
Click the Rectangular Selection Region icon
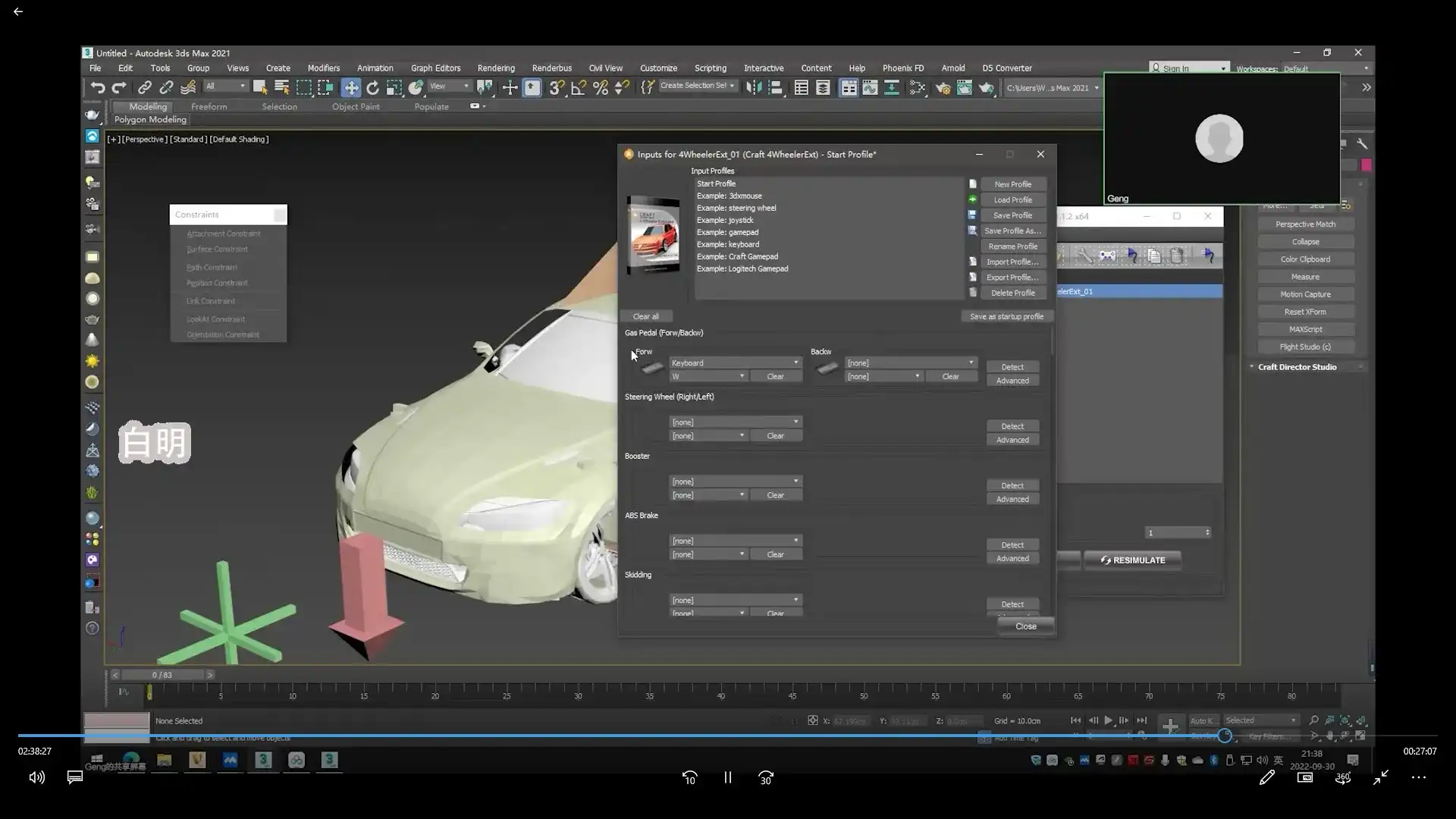pos(304,88)
